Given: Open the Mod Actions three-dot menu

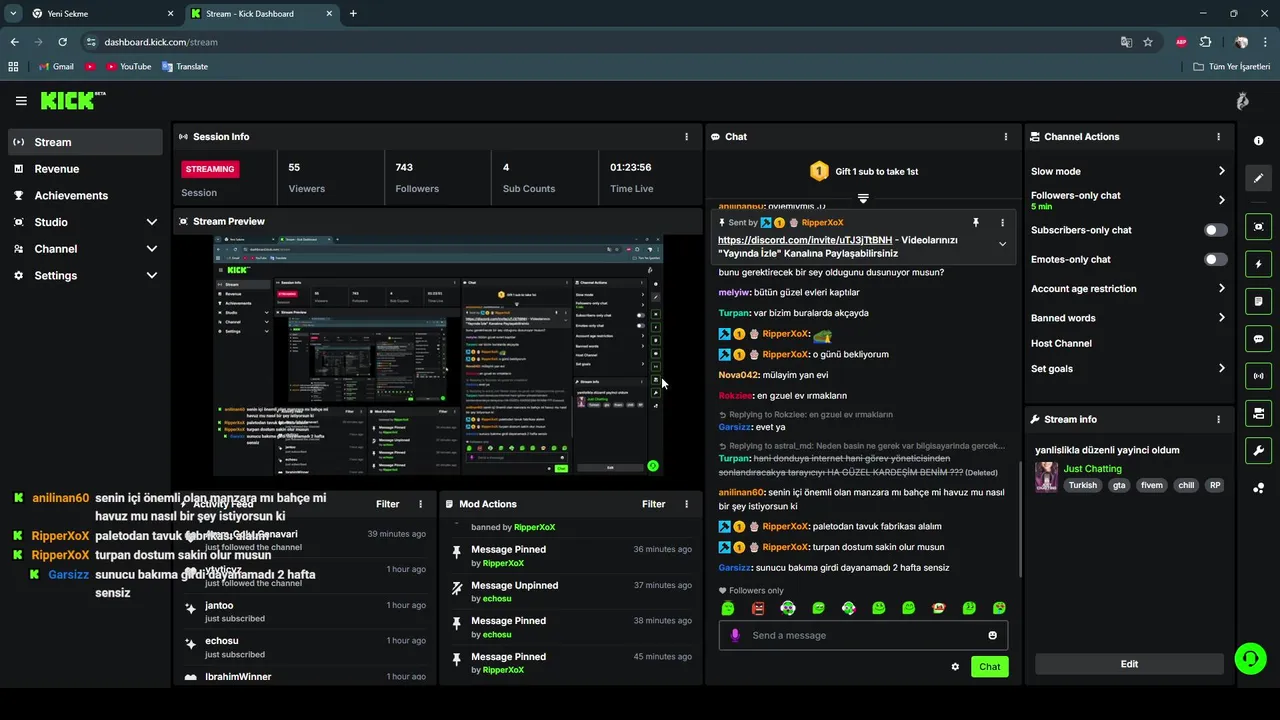Looking at the screenshot, I should click(x=687, y=505).
